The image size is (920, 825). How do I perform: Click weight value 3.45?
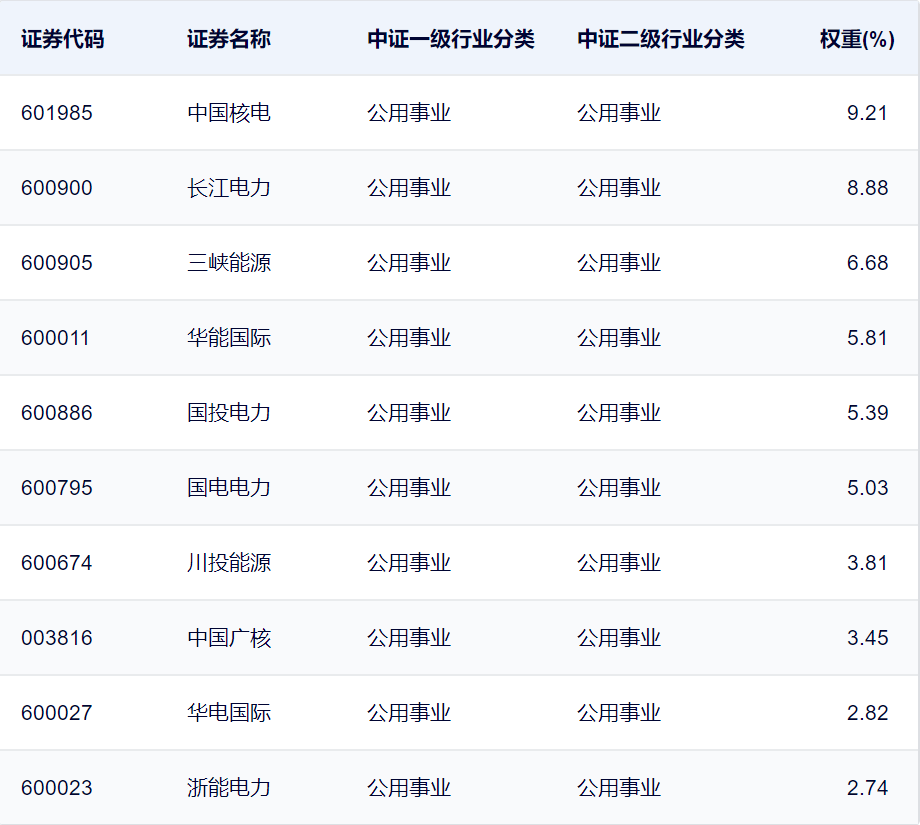coord(867,637)
